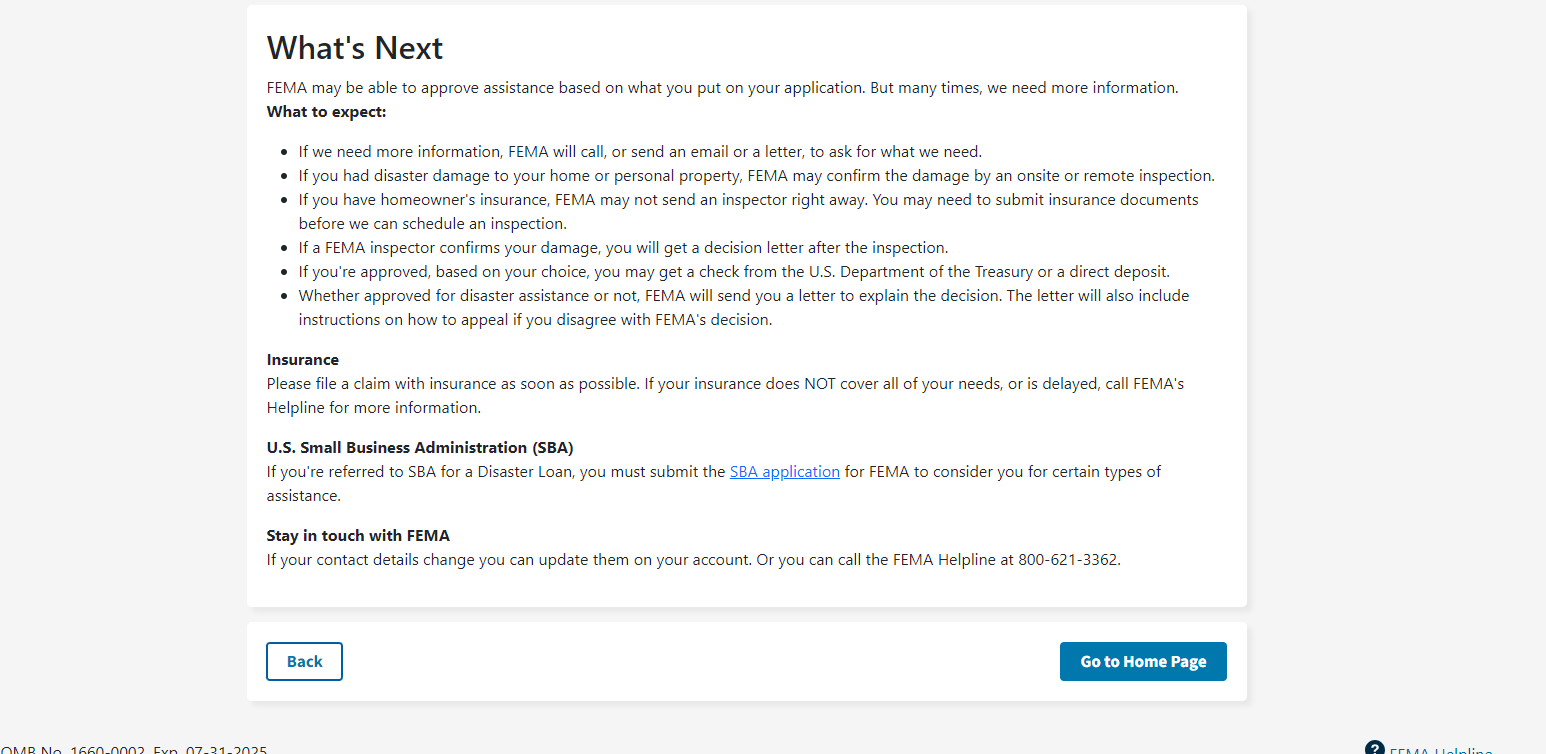
Task: Click the question mark help icon
Action: [x=1374, y=748]
